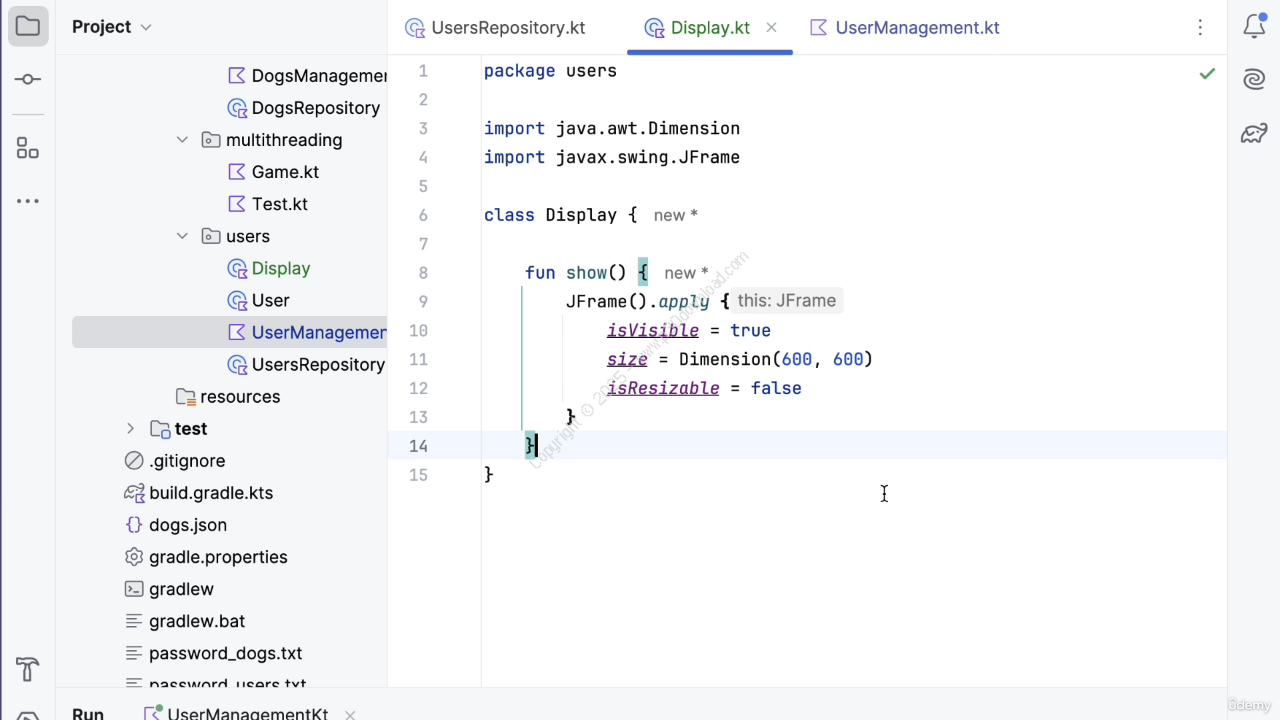Switch to the UsersRepository.kt tab
This screenshot has width=1280, height=720.
pyautogui.click(x=495, y=28)
